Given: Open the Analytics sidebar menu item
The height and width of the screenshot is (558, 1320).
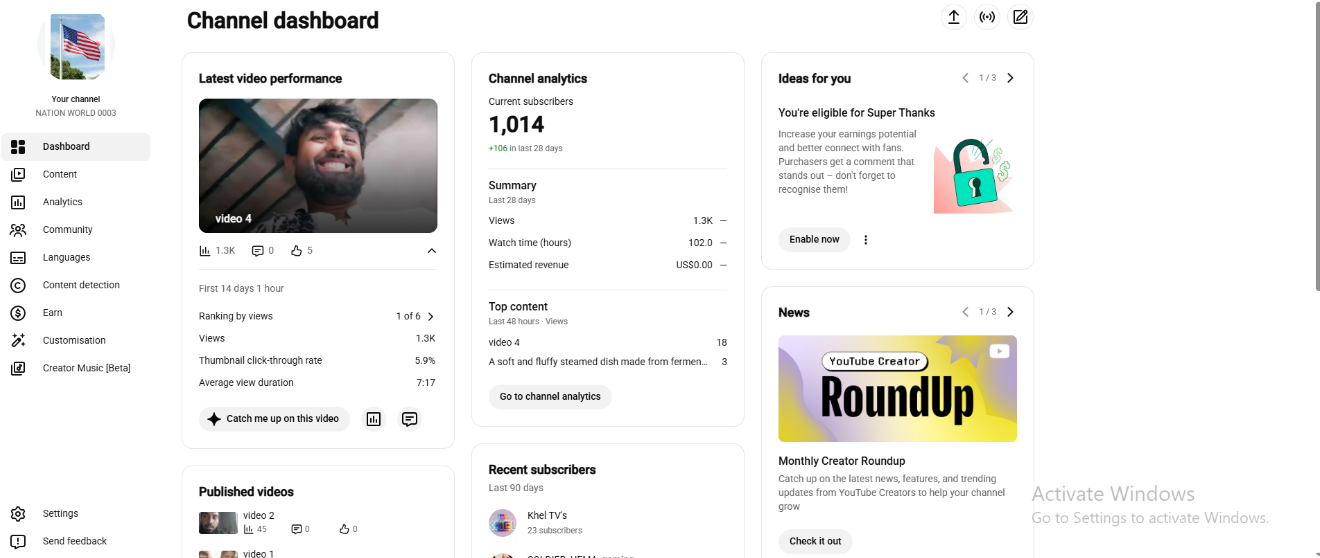Looking at the screenshot, I should click(x=76, y=202).
